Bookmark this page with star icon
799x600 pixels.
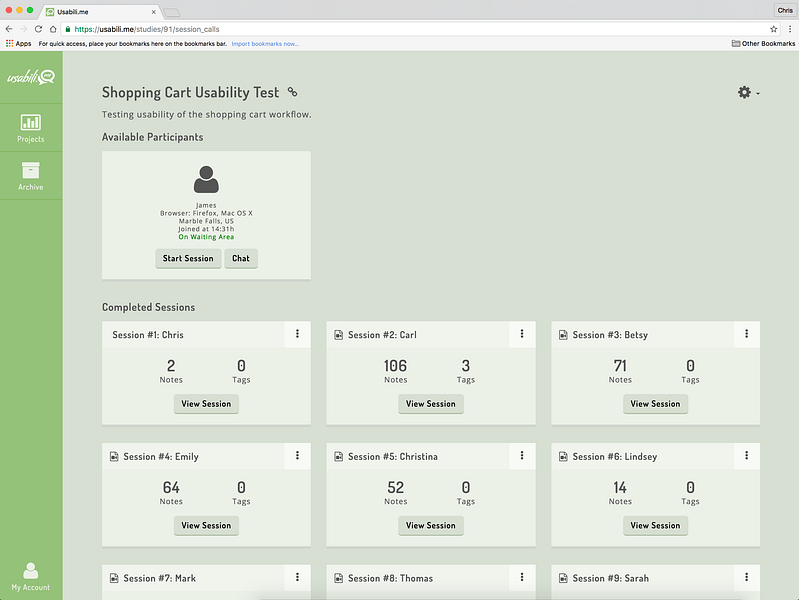click(x=774, y=29)
